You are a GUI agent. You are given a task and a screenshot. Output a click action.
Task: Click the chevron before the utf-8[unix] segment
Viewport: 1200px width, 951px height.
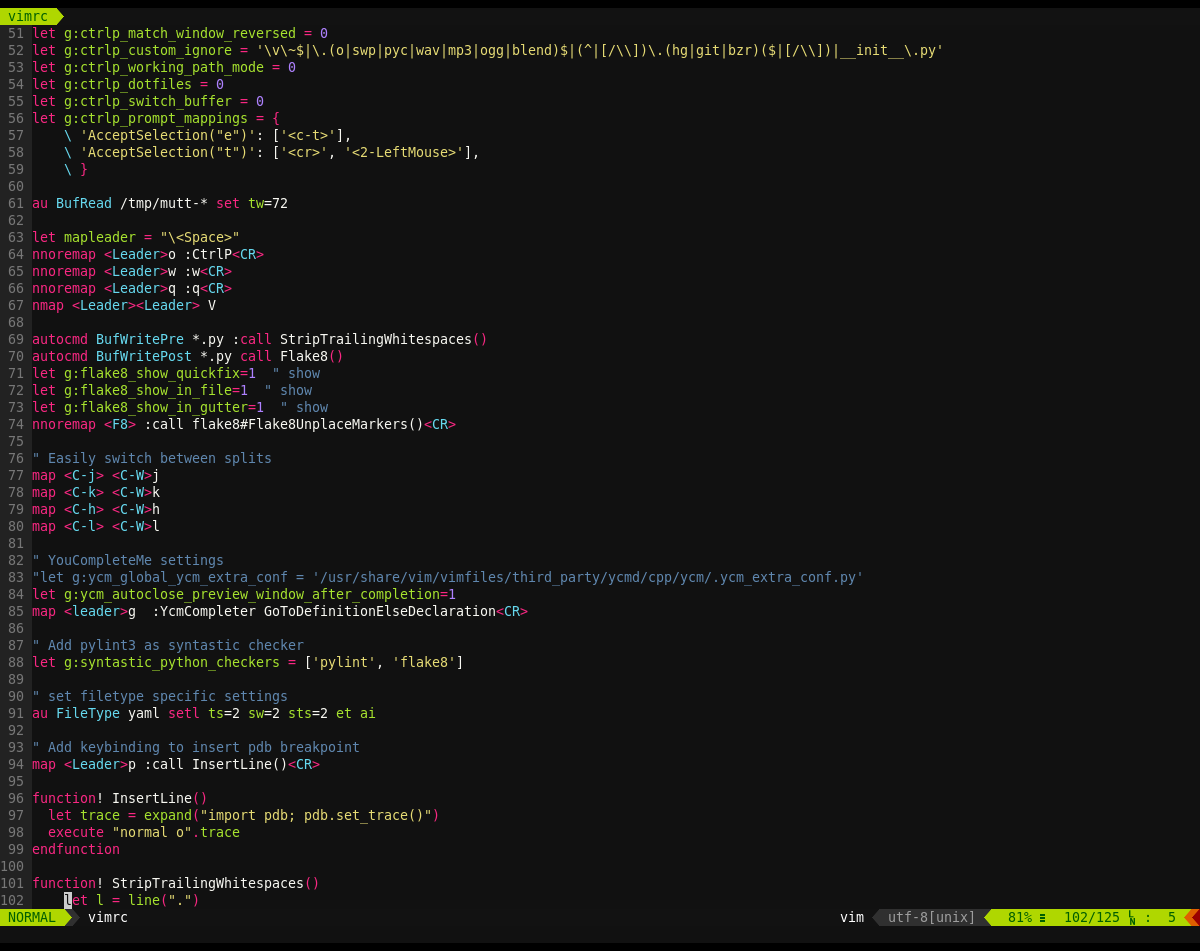(876, 917)
